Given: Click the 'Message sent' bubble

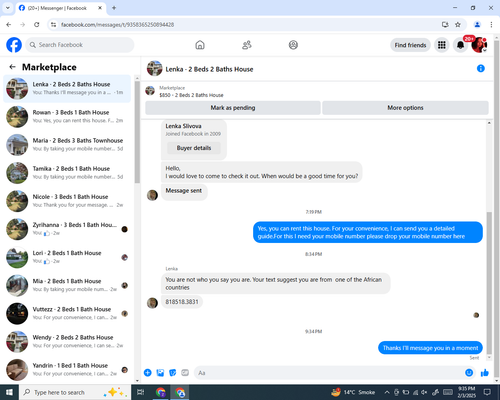Looking at the screenshot, I should (184, 191).
